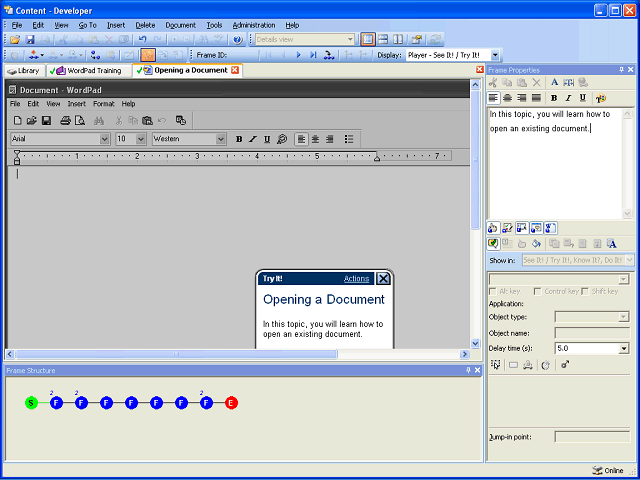The width and height of the screenshot is (640, 480).
Task: Open the Object type dropdown
Action: coord(624,317)
